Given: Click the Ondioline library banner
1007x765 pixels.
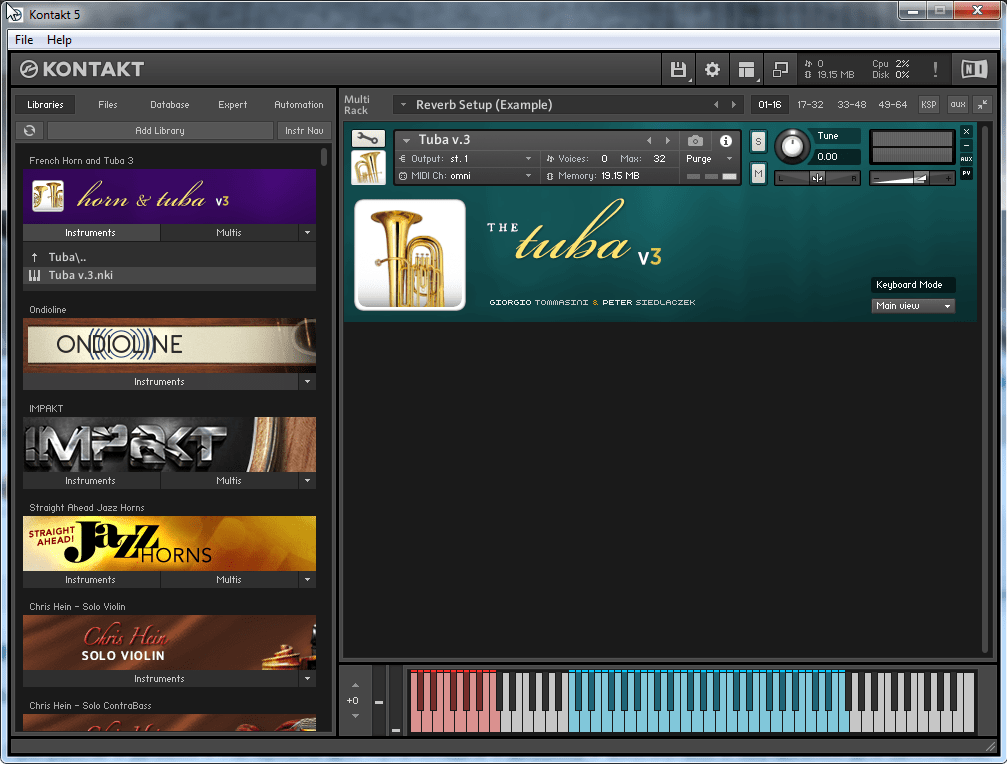Looking at the screenshot, I should (170, 346).
